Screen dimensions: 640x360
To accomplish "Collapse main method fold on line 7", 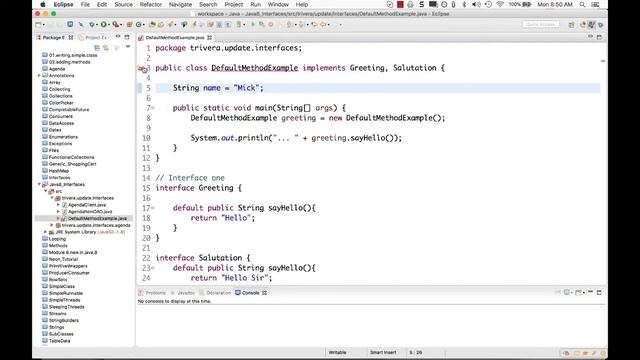I will click(153, 108).
